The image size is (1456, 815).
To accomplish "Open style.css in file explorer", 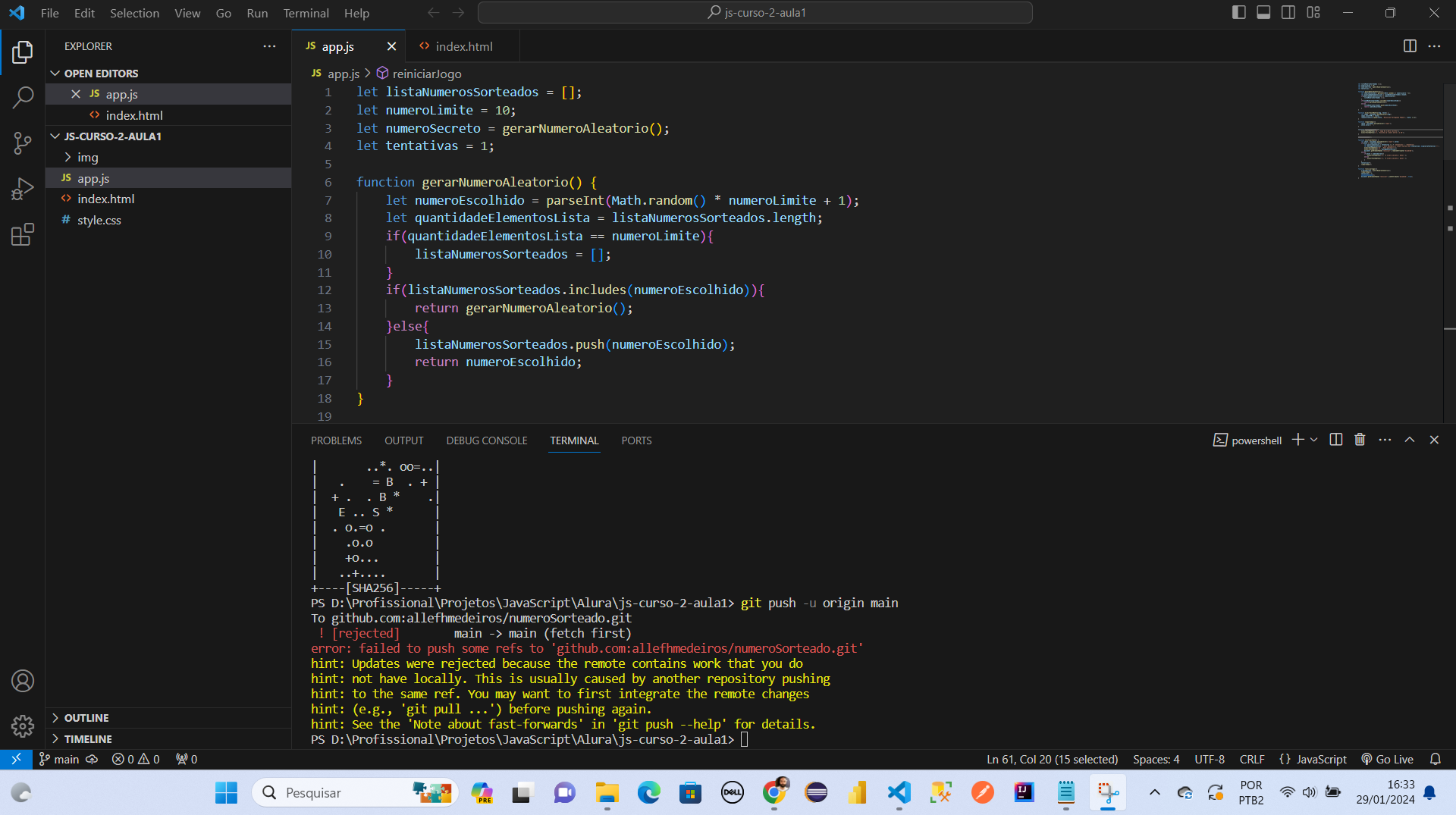I will tap(168, 220).
